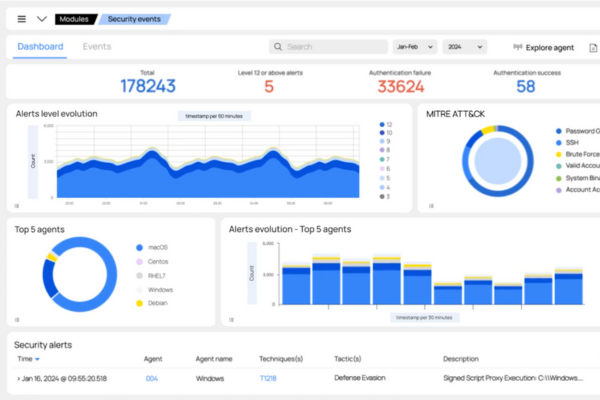Open the Jan-Feb date range dropdown
The width and height of the screenshot is (600, 400).
pyautogui.click(x=415, y=47)
